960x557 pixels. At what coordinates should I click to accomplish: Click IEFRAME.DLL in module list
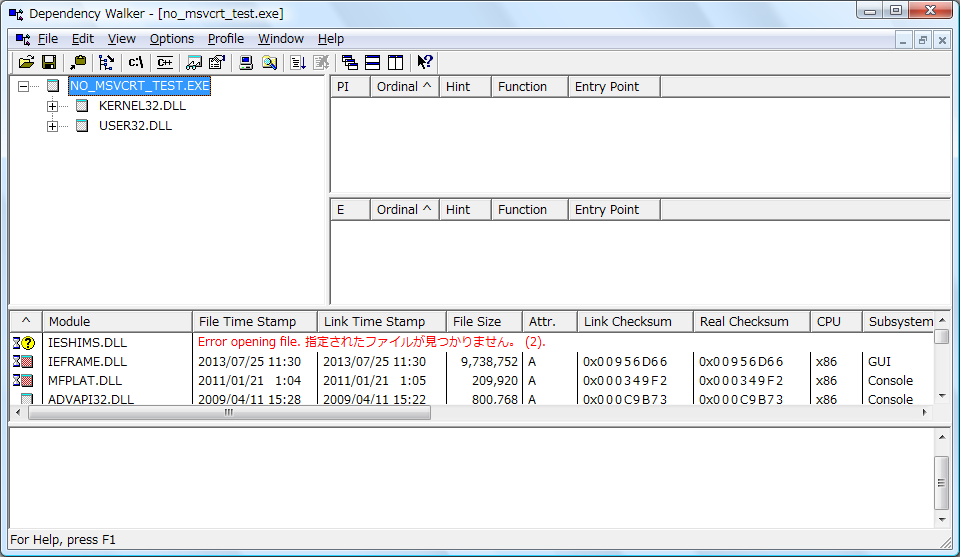click(88, 362)
